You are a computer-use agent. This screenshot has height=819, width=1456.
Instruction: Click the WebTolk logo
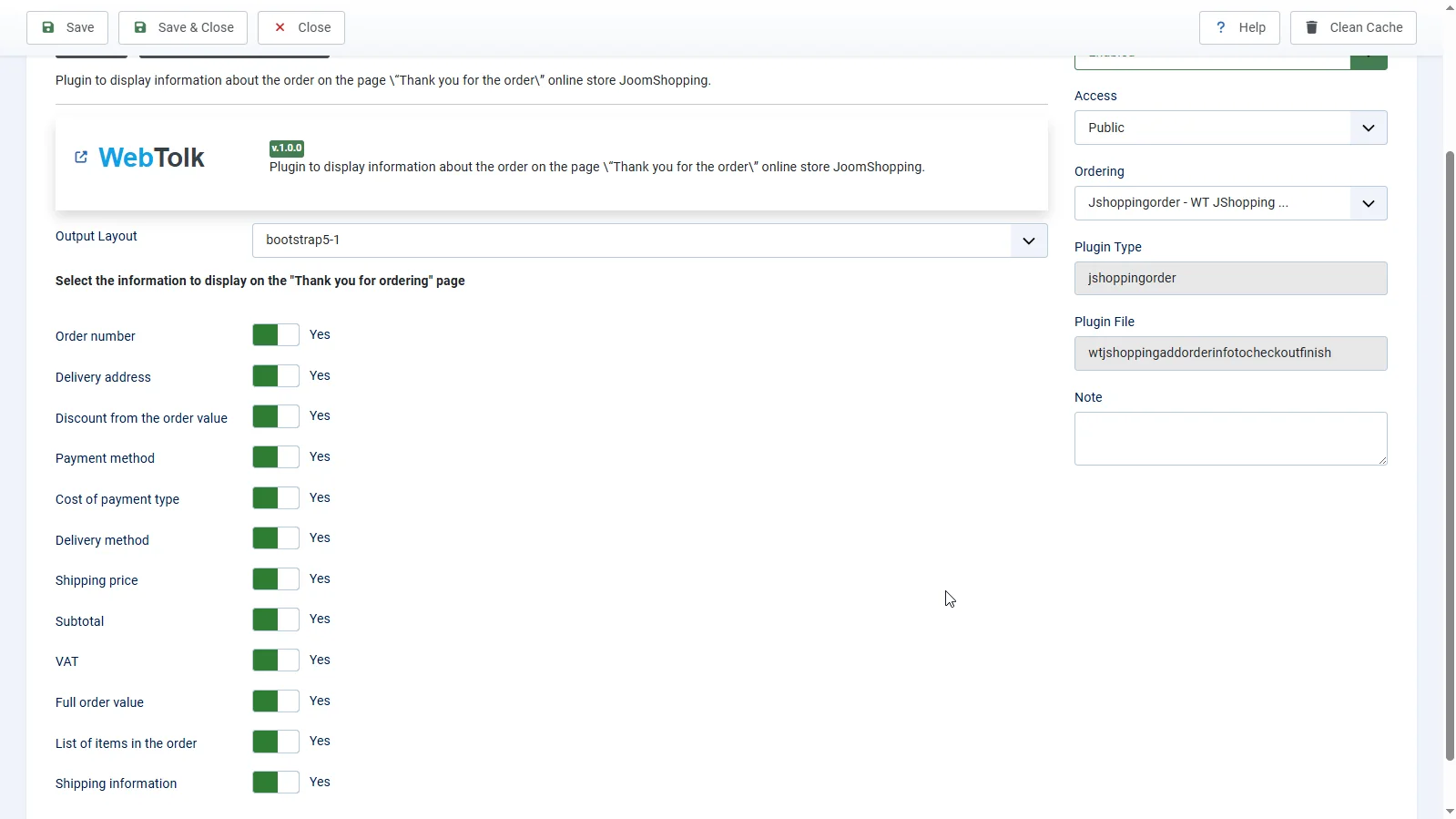point(151,158)
